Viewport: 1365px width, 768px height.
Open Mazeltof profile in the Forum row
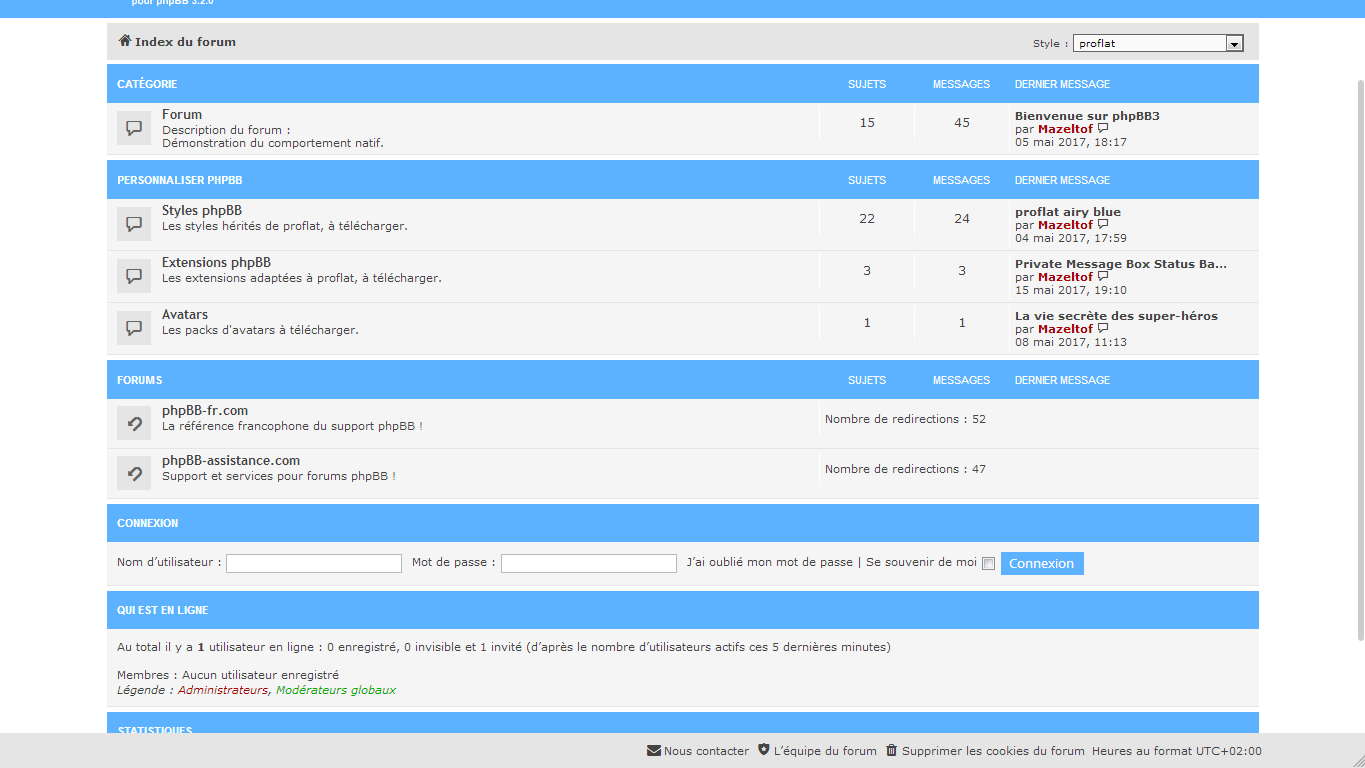click(x=1065, y=129)
